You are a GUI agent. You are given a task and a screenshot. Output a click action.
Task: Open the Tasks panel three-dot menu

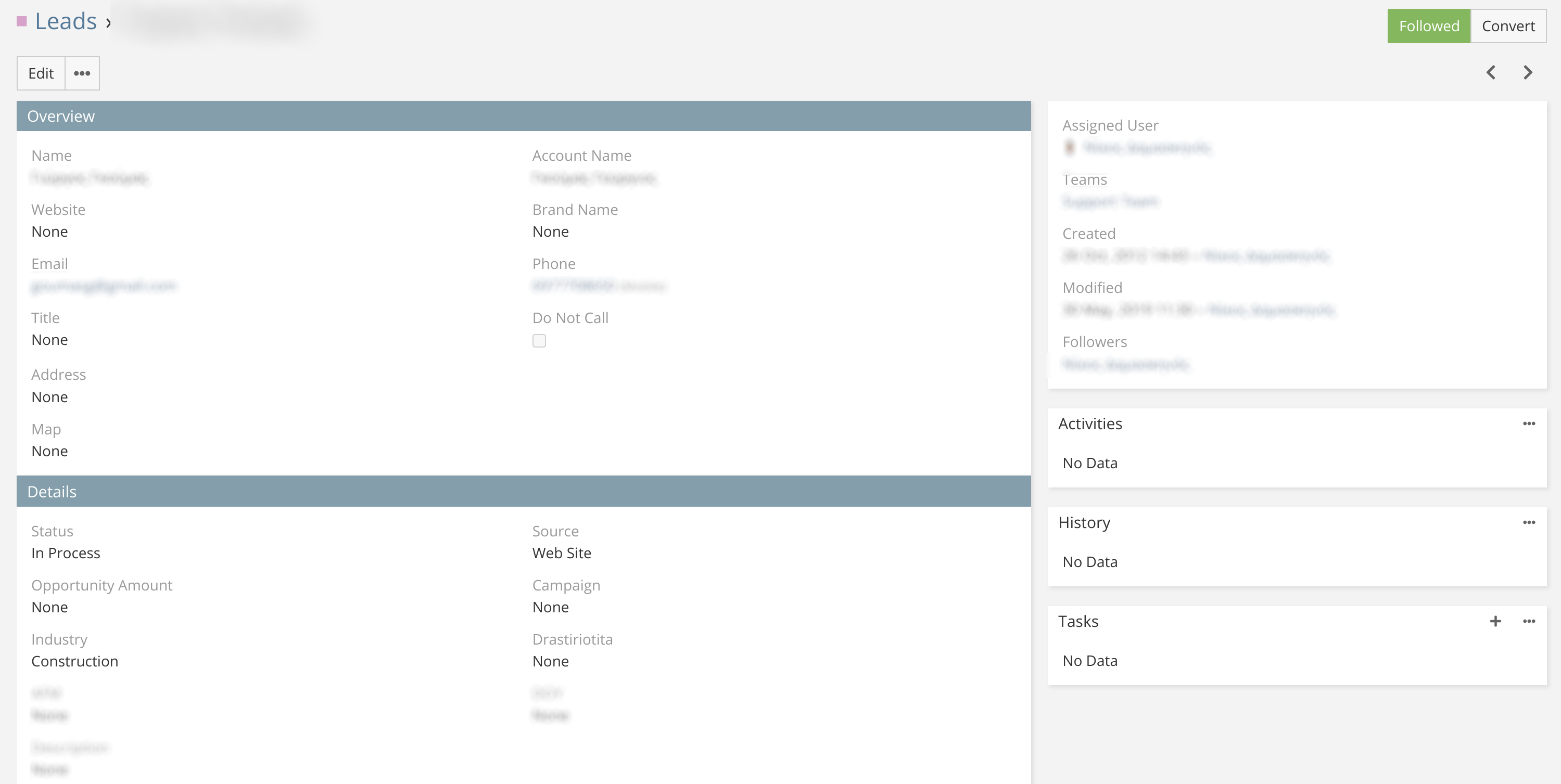pyautogui.click(x=1528, y=621)
